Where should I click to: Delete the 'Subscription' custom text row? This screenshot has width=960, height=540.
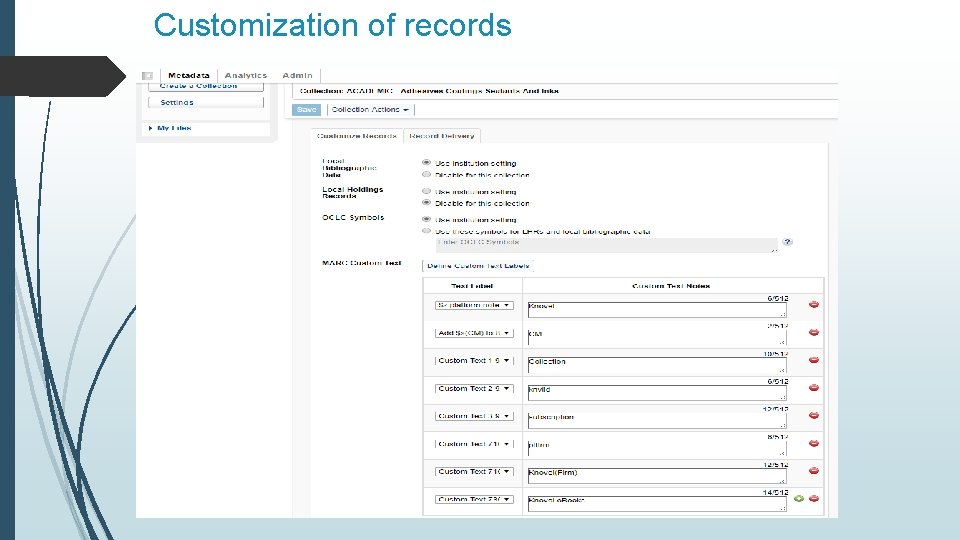[814, 415]
